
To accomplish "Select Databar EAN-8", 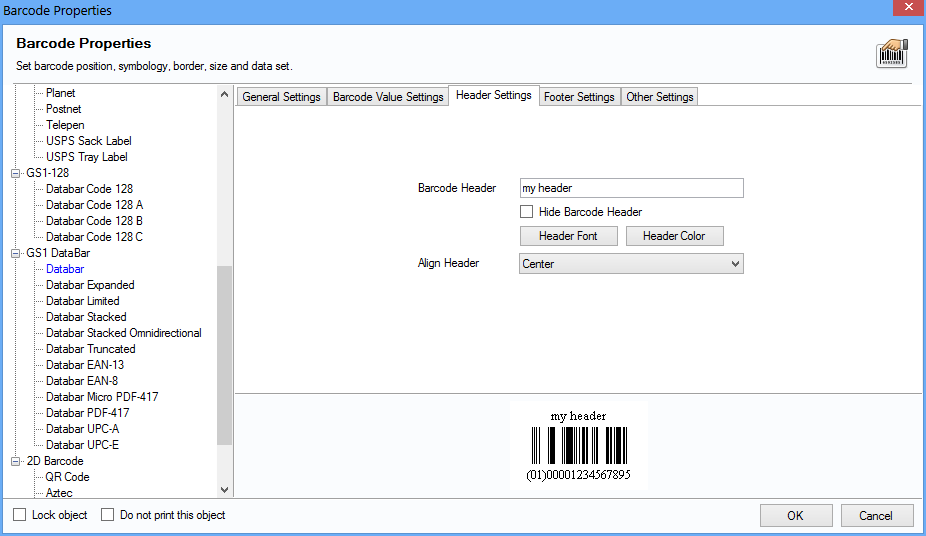I will point(81,380).
